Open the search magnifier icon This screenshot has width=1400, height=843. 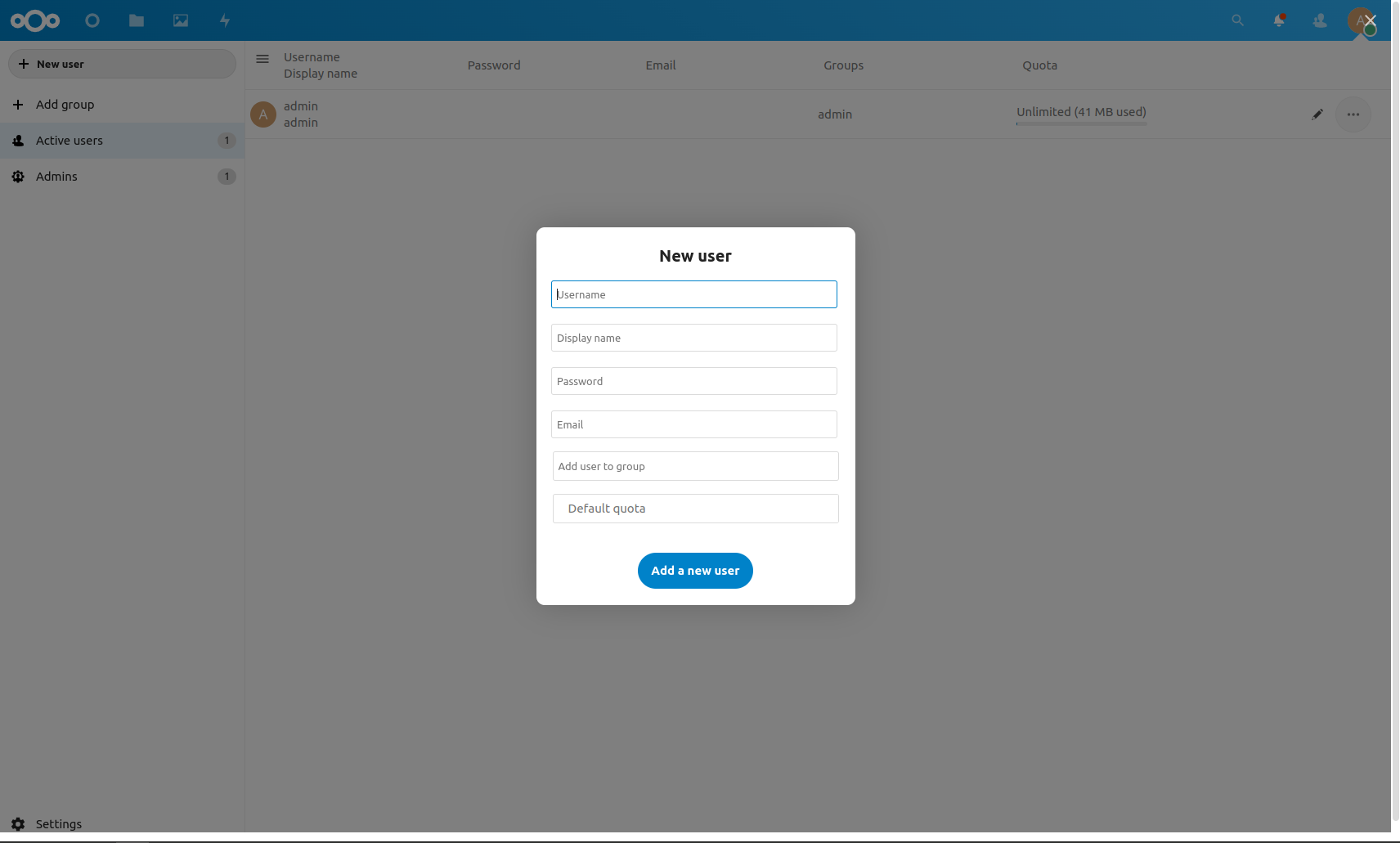pyautogui.click(x=1237, y=20)
